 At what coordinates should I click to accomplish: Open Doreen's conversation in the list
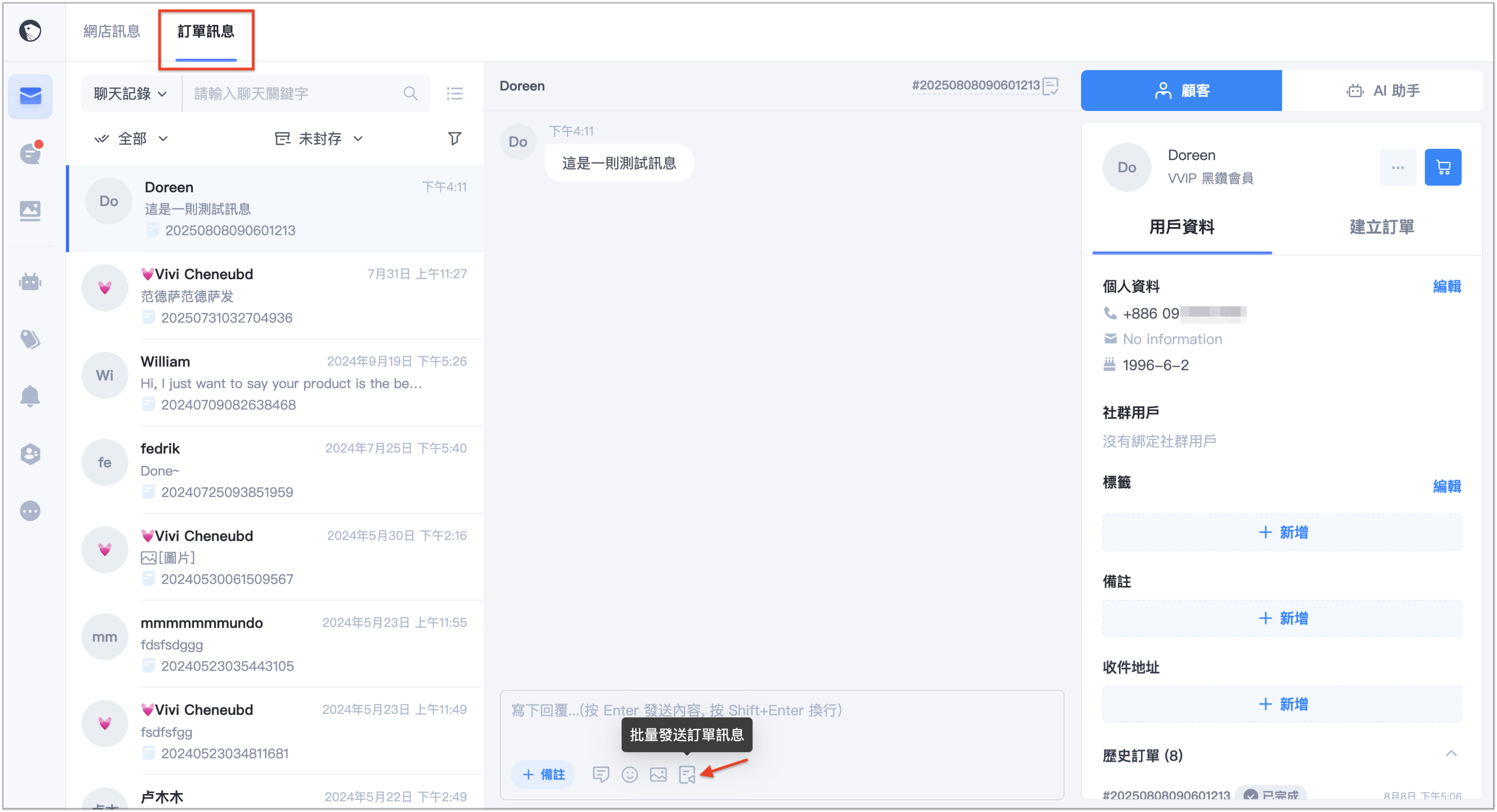pyautogui.click(x=276, y=209)
